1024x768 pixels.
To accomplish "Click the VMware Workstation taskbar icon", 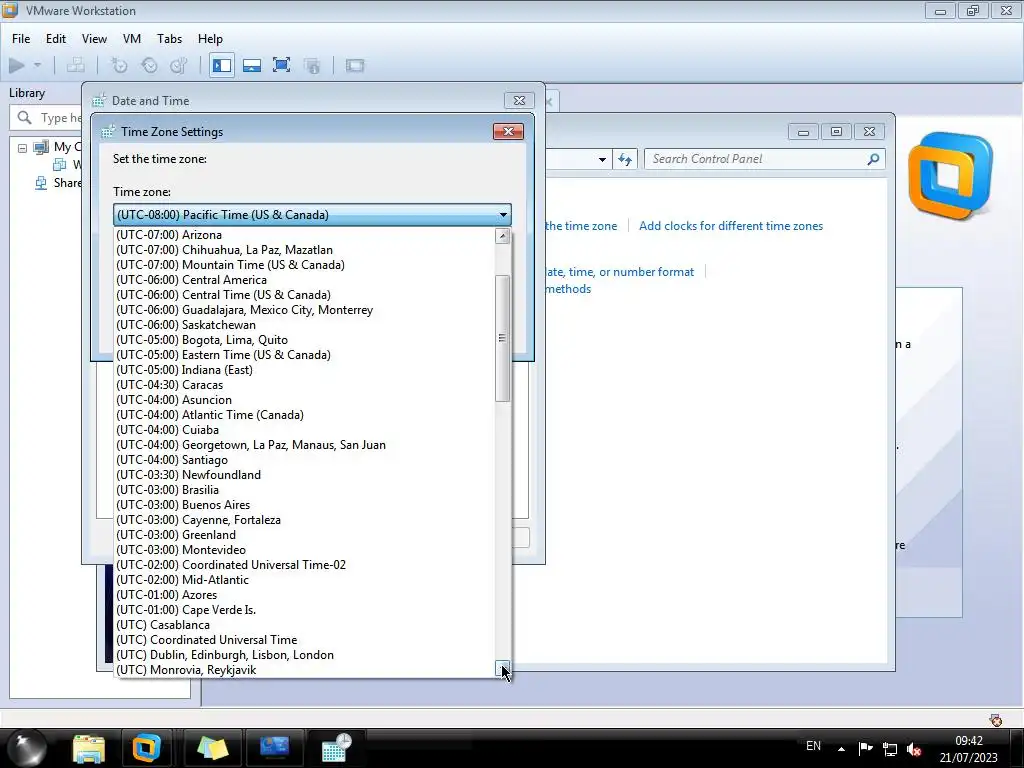I will (x=146, y=748).
